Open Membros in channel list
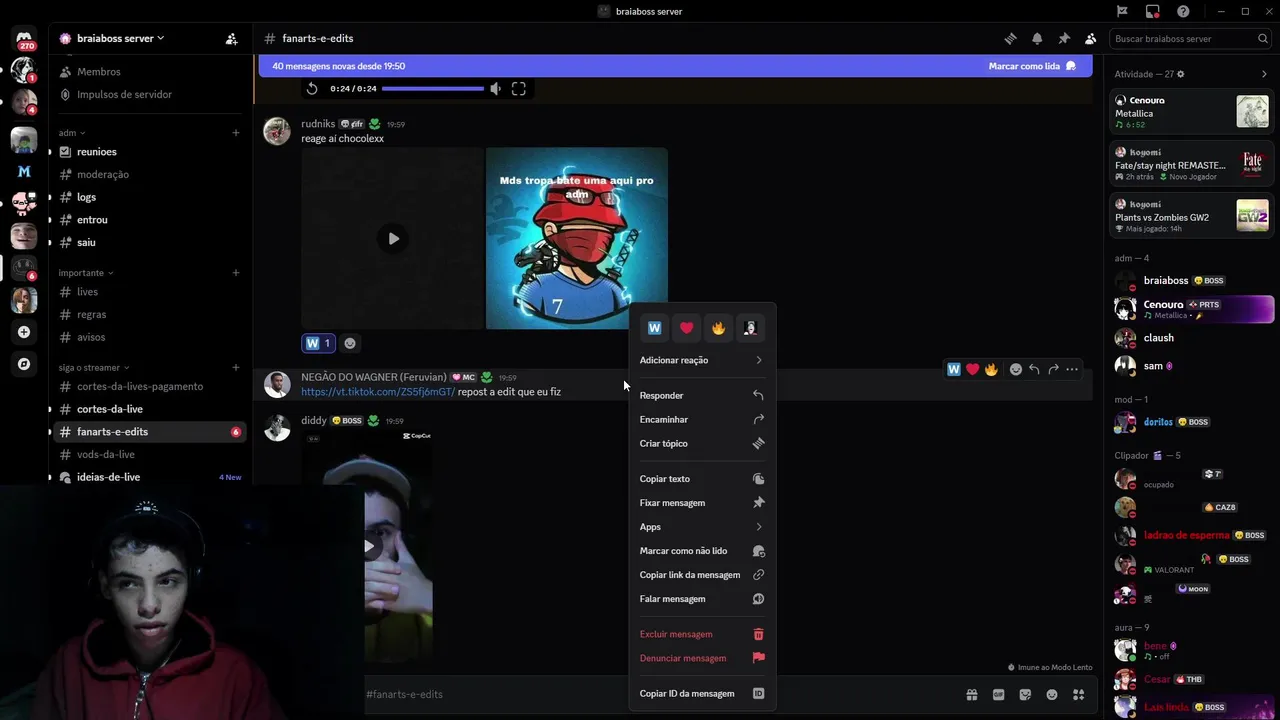 click(150, 72)
